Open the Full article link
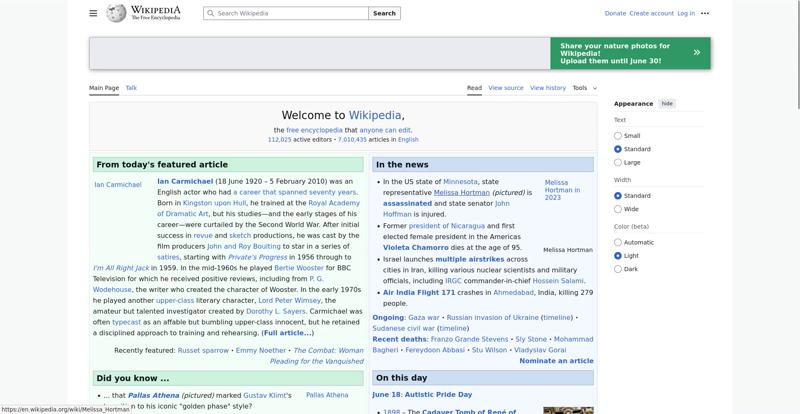 pos(288,333)
